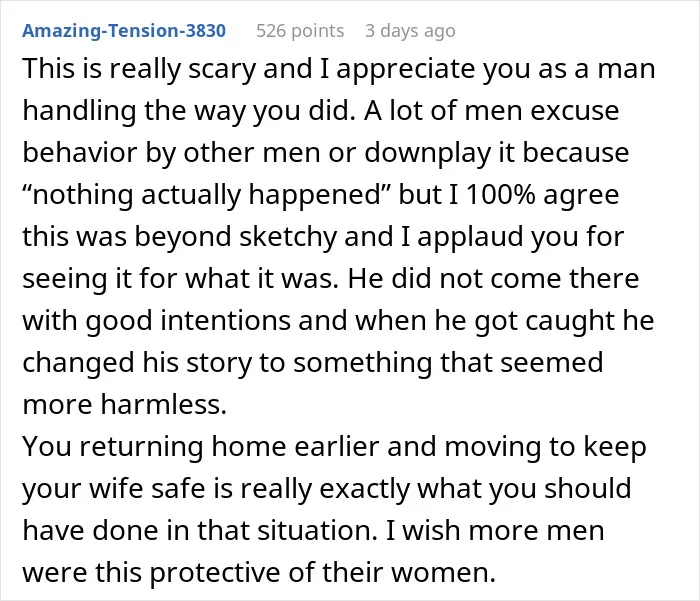Viewport: 700px width, 601px height.
Task: Click the last line 'protective of their women'
Action: pos(322,572)
